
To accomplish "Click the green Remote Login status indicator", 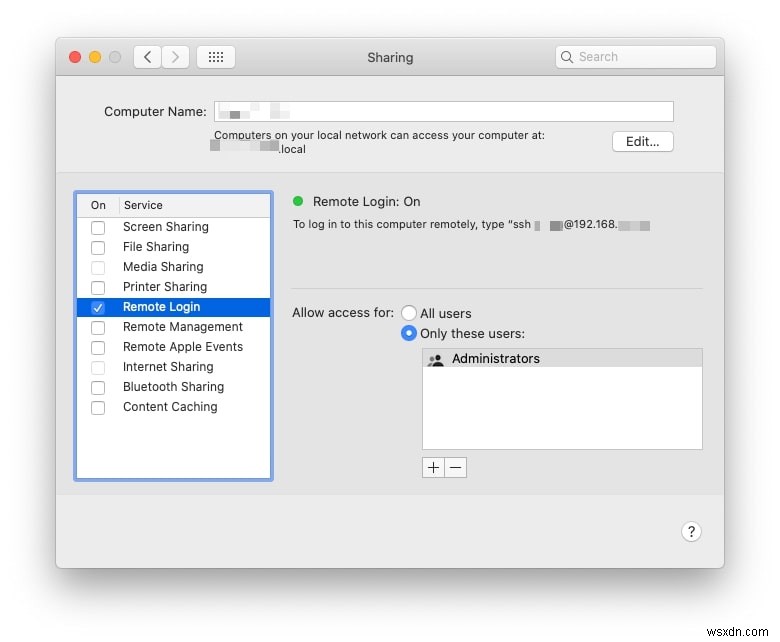I will click(298, 201).
